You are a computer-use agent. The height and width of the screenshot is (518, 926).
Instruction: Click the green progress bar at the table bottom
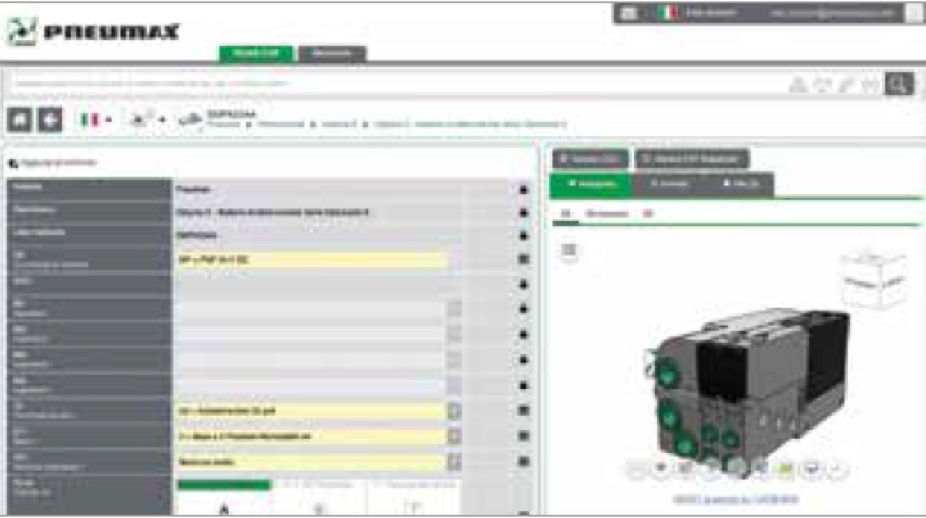(224, 485)
